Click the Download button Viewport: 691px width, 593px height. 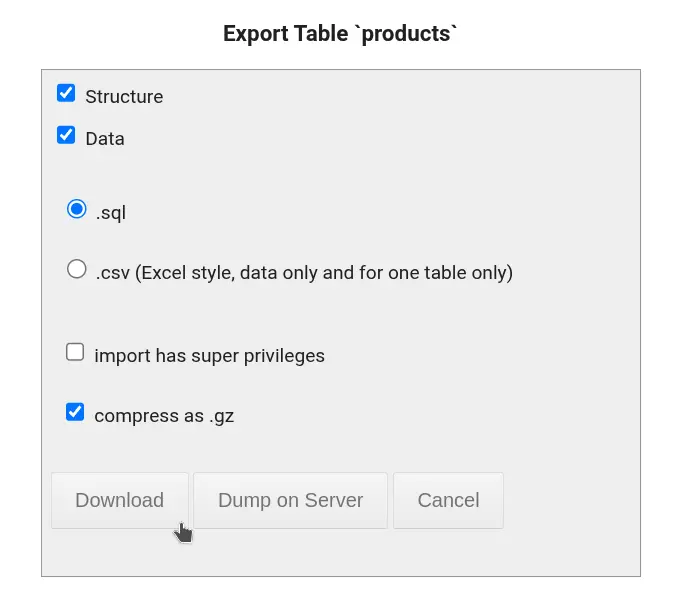click(120, 500)
